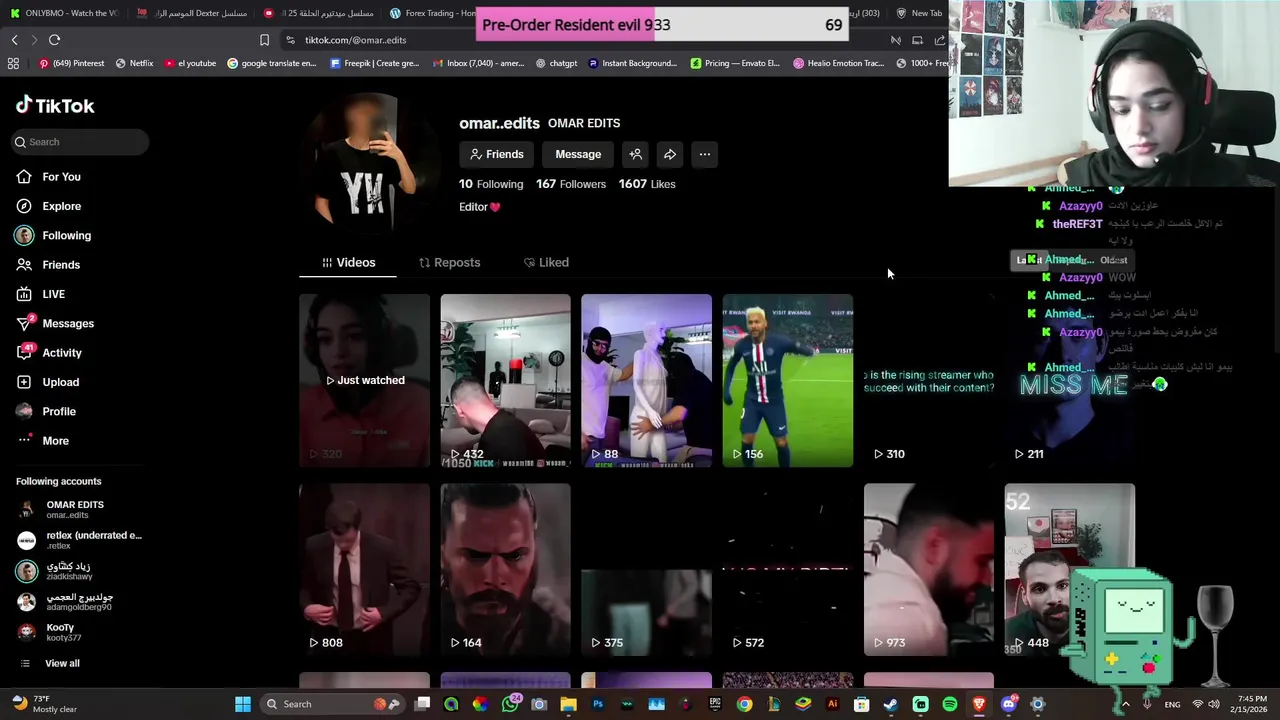Switch to the Liked tab

[x=546, y=262]
